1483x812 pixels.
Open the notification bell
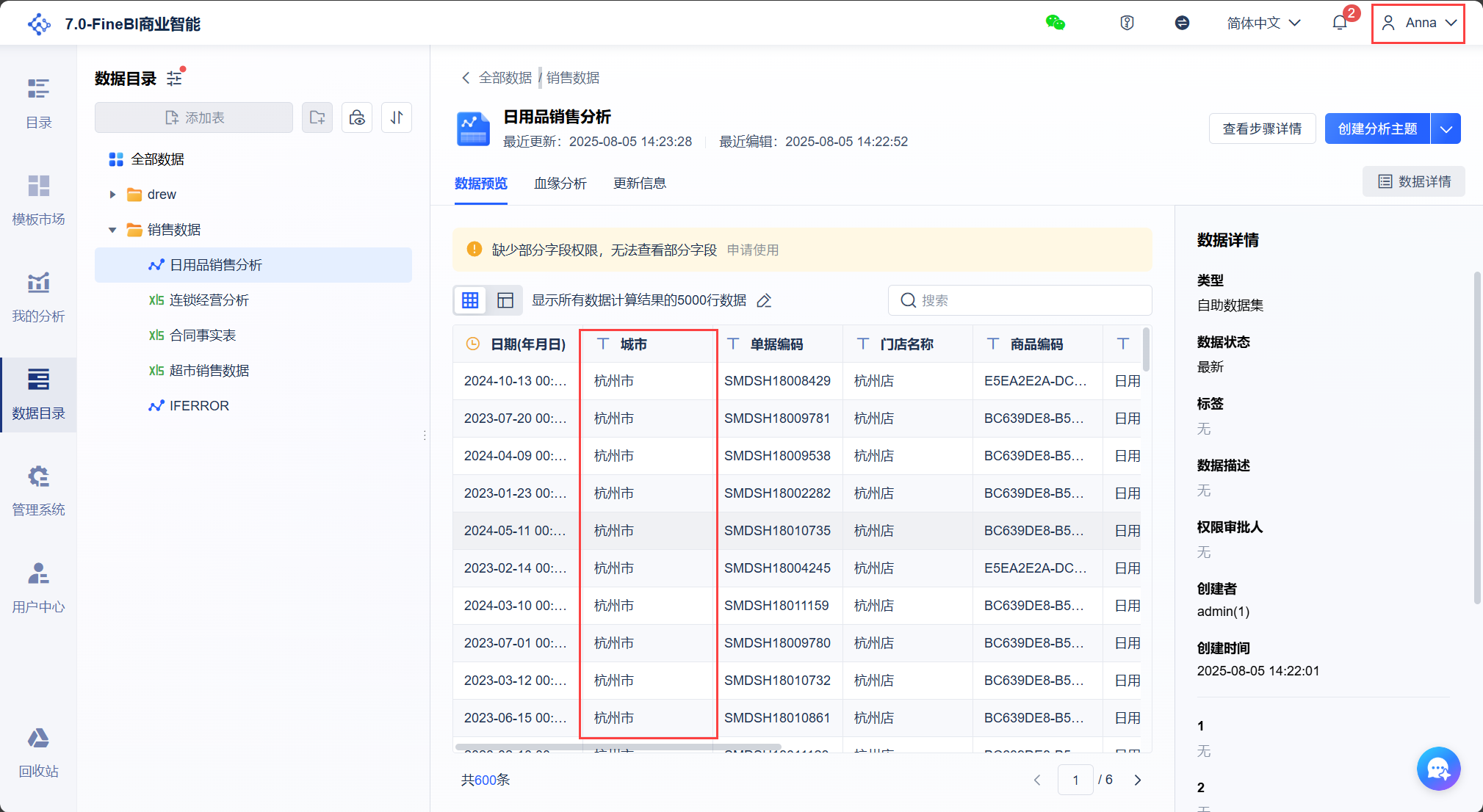[1339, 23]
